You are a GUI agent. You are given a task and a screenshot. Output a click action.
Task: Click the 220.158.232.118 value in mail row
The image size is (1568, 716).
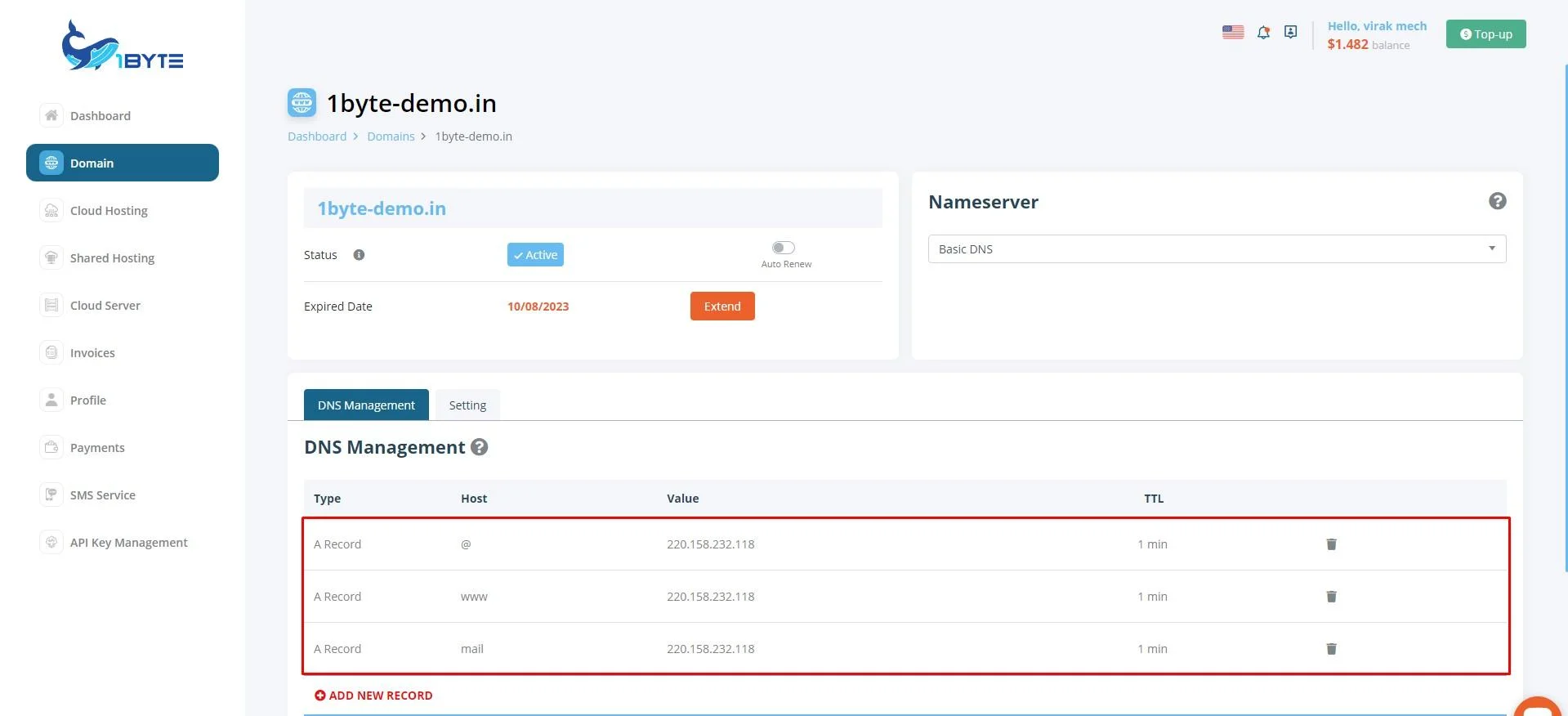[x=710, y=649]
